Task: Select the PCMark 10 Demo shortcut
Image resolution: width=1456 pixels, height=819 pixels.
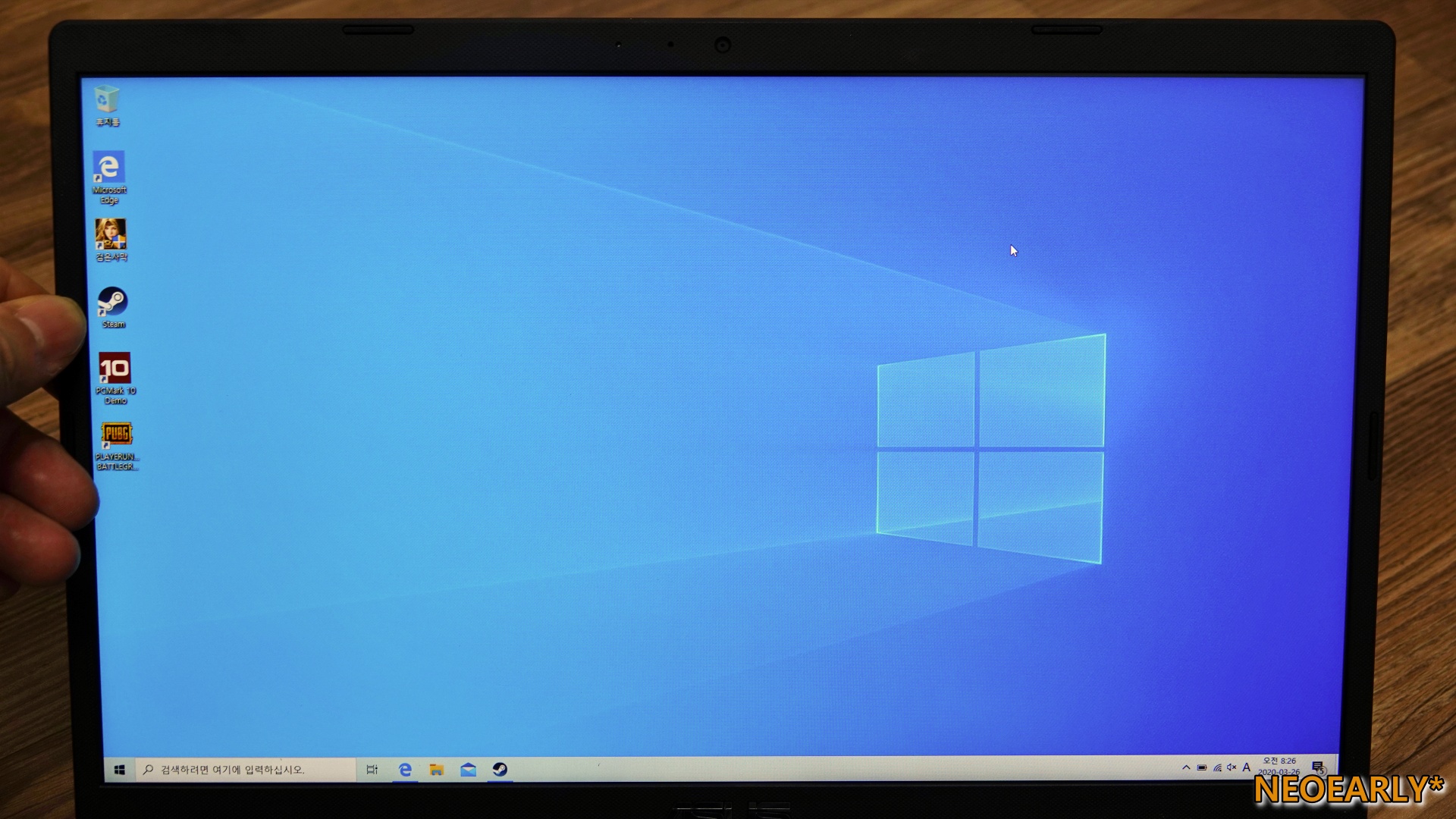Action: (115, 369)
